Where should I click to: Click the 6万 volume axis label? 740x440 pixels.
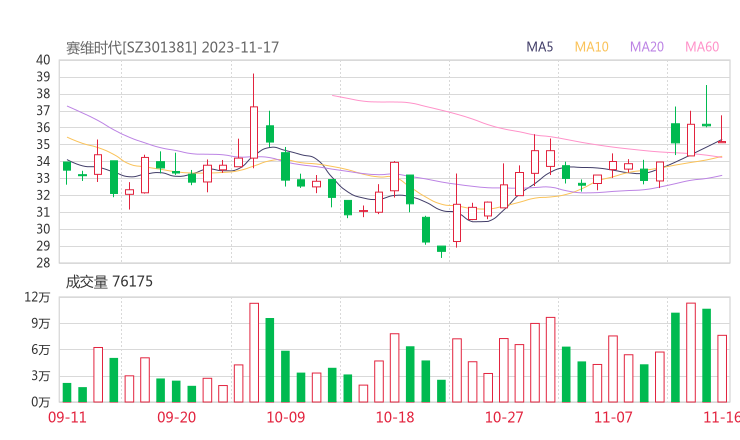point(41,350)
